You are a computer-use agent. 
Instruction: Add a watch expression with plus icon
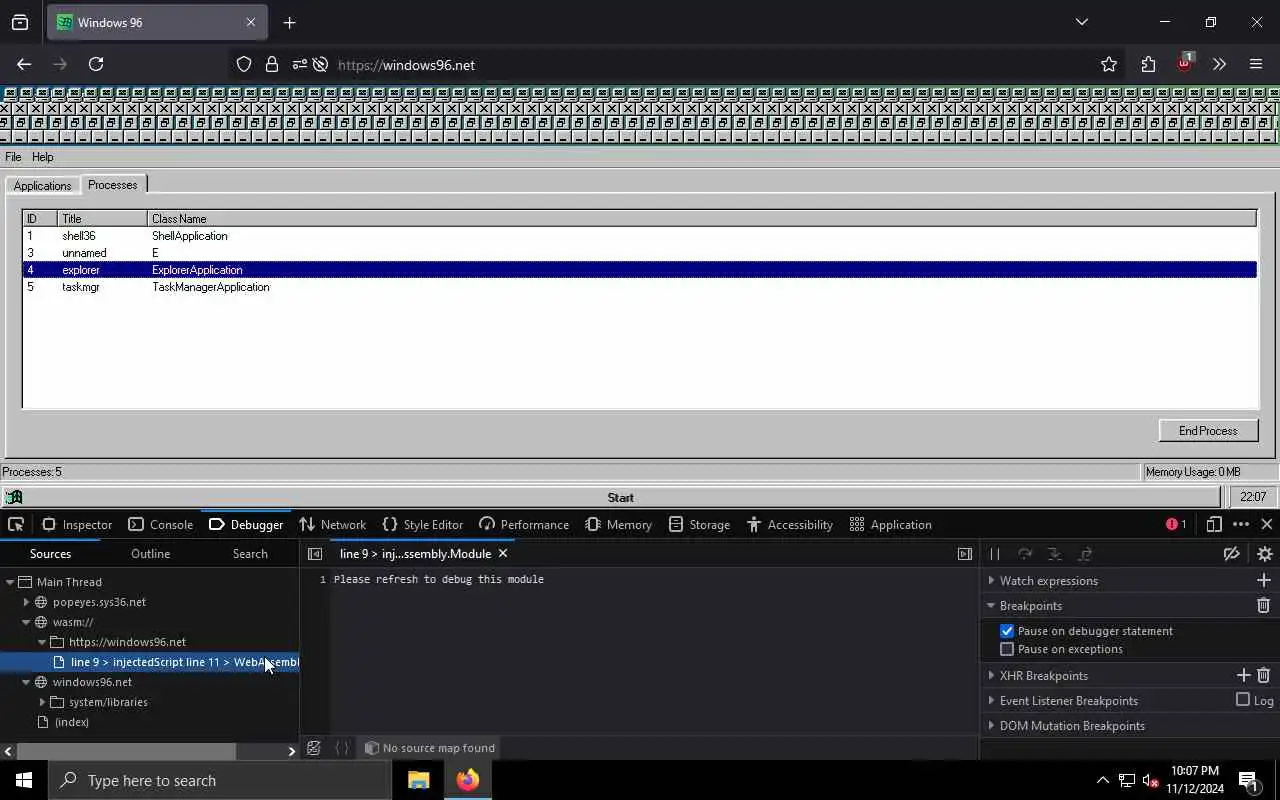coord(1263,580)
